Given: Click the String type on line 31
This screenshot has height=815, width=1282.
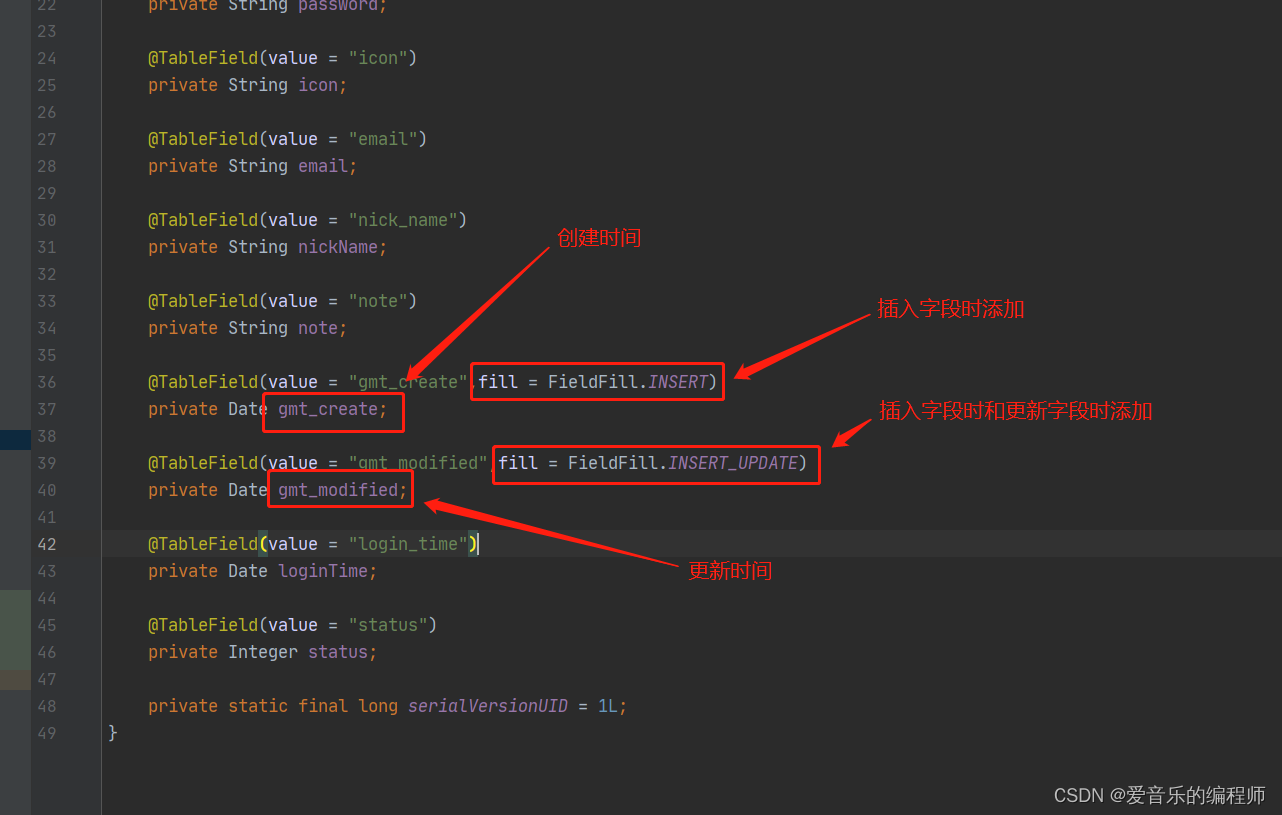Looking at the screenshot, I should click(258, 247).
